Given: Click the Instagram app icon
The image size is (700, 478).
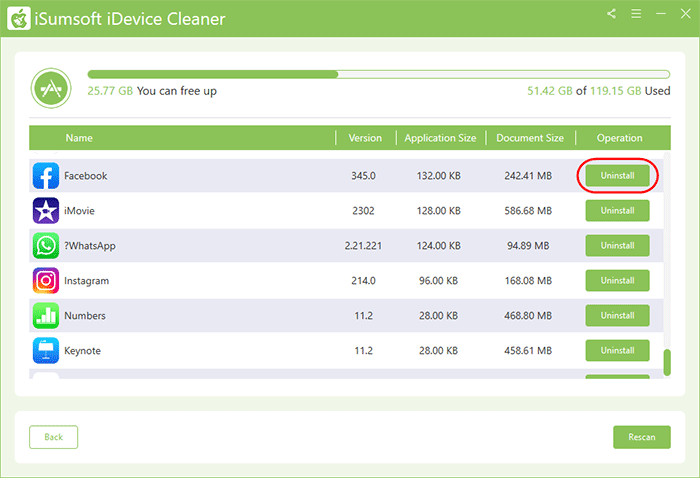Looking at the screenshot, I should [46, 281].
